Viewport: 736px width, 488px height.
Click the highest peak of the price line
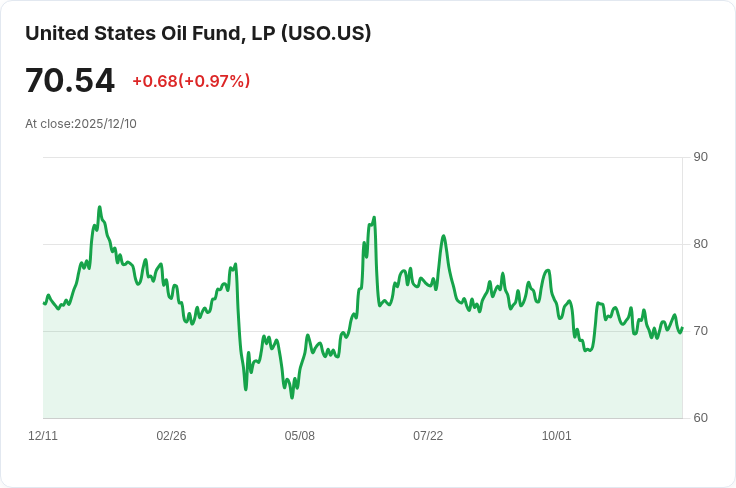(99, 207)
